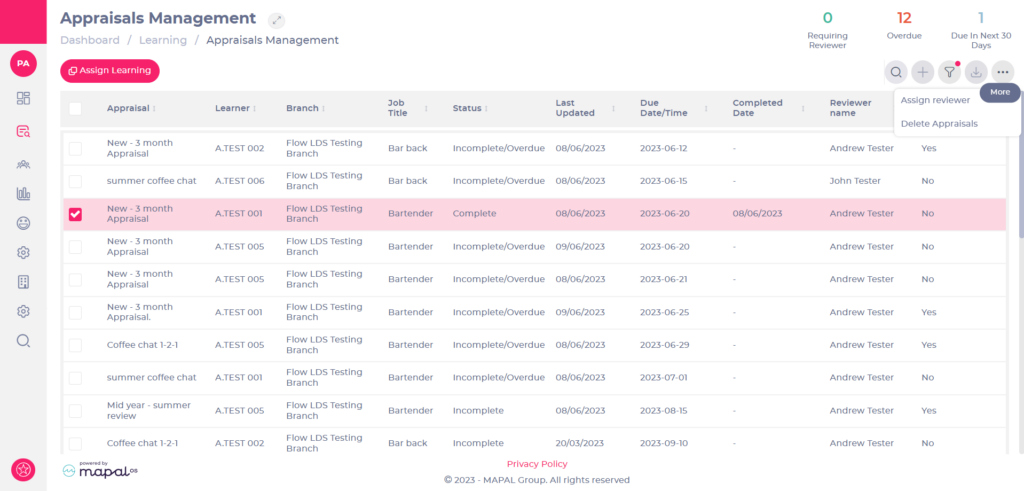Click the smiley face icon in the sidebar
This screenshot has height=491, width=1024.
pos(24,223)
